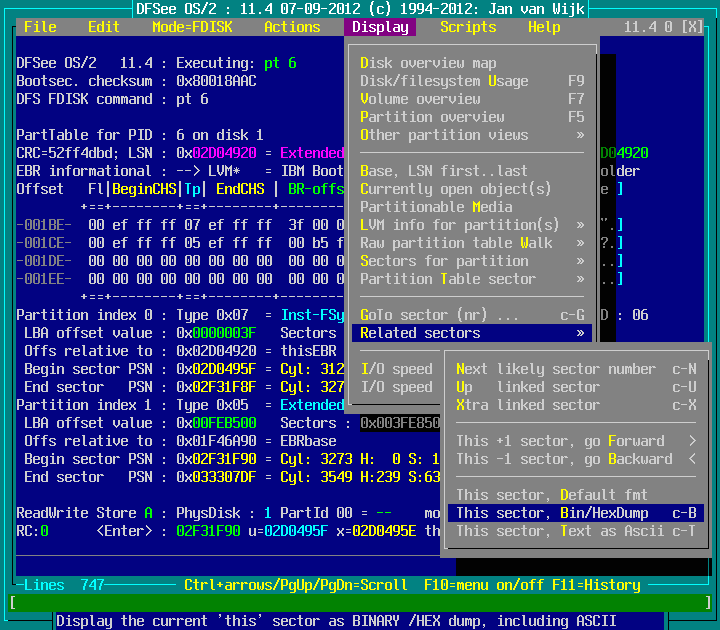This screenshot has width=720, height=630.
Task: Click the [X] close box in menu bar
Action: click(x=692, y=27)
